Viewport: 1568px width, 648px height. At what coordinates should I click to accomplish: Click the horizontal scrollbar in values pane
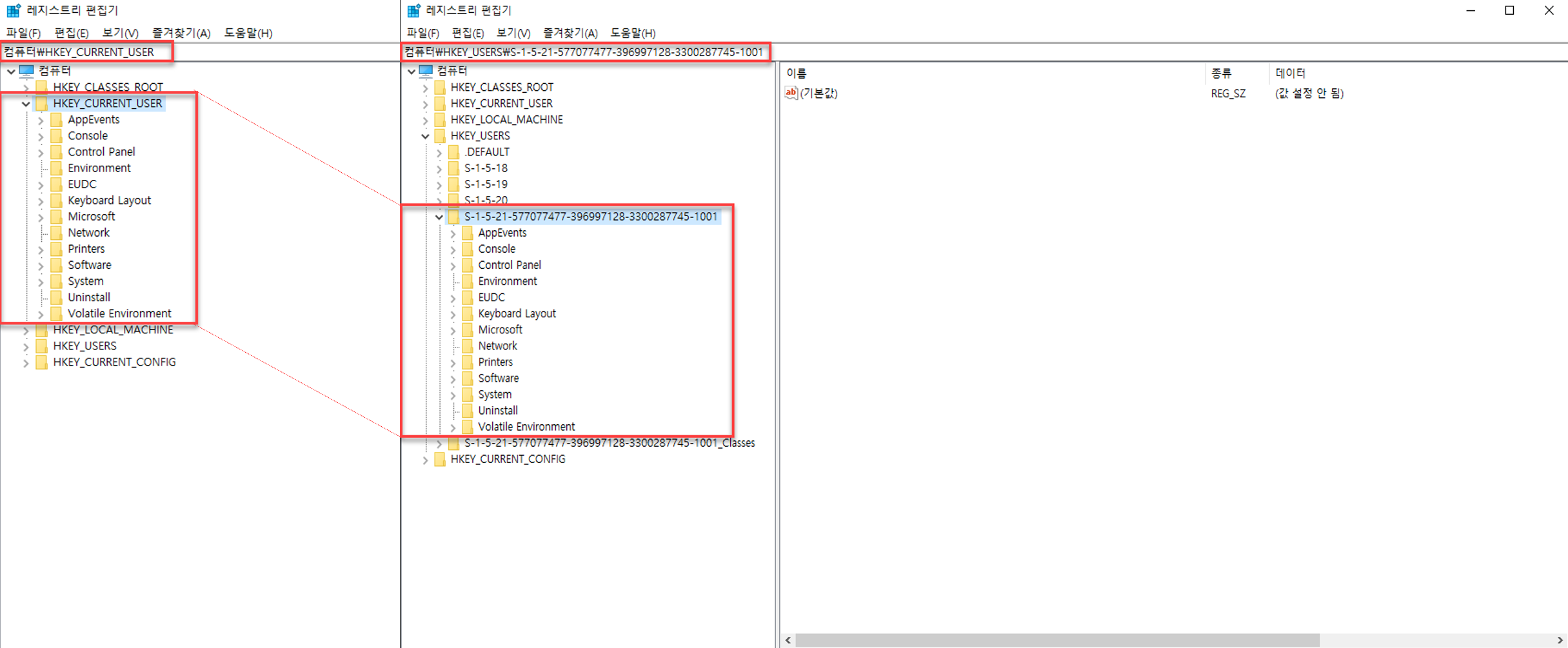[x=1057, y=640]
